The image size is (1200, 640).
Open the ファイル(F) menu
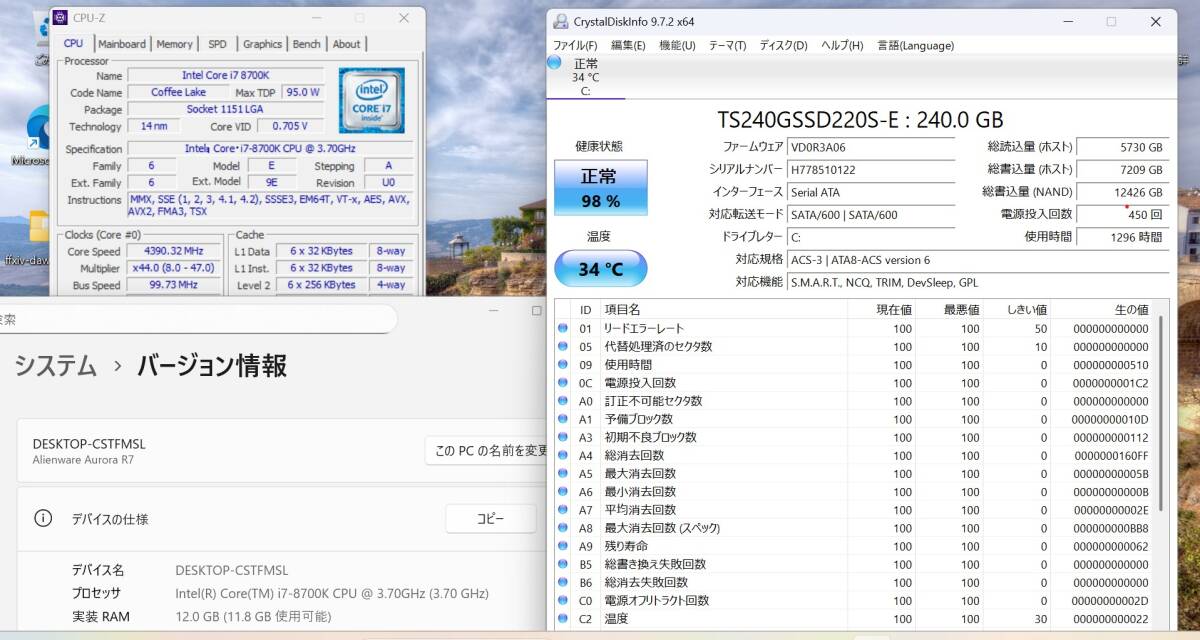coord(575,46)
